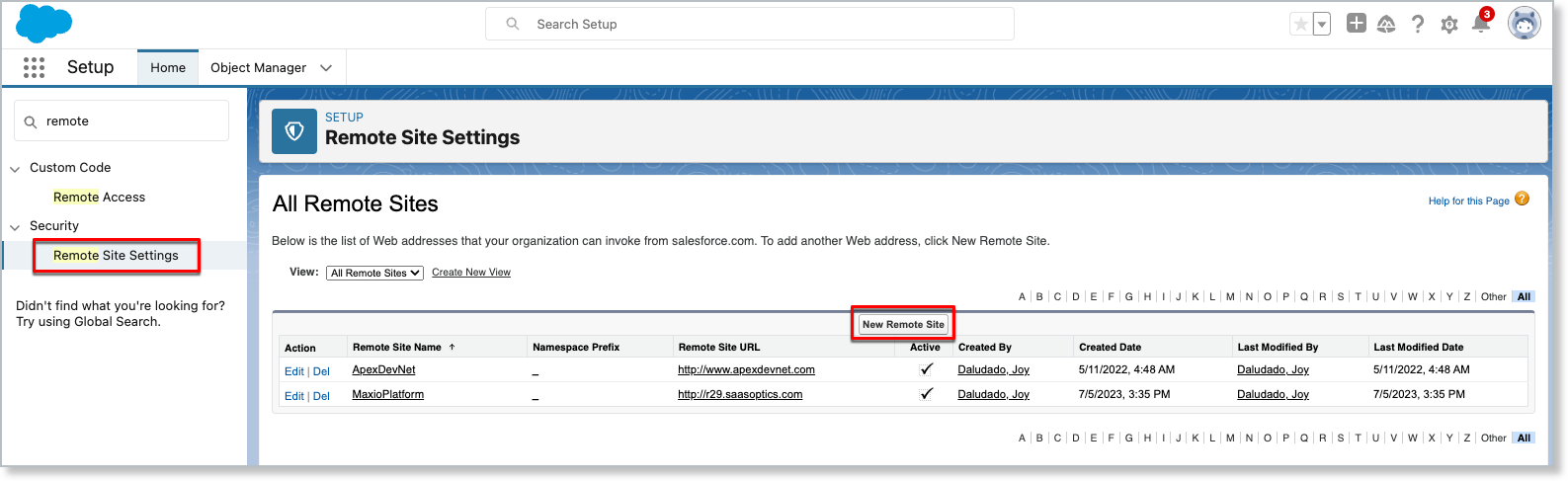Expand the favorites list dropdown arrow
The image size is (1568, 481).
pyautogui.click(x=1322, y=25)
